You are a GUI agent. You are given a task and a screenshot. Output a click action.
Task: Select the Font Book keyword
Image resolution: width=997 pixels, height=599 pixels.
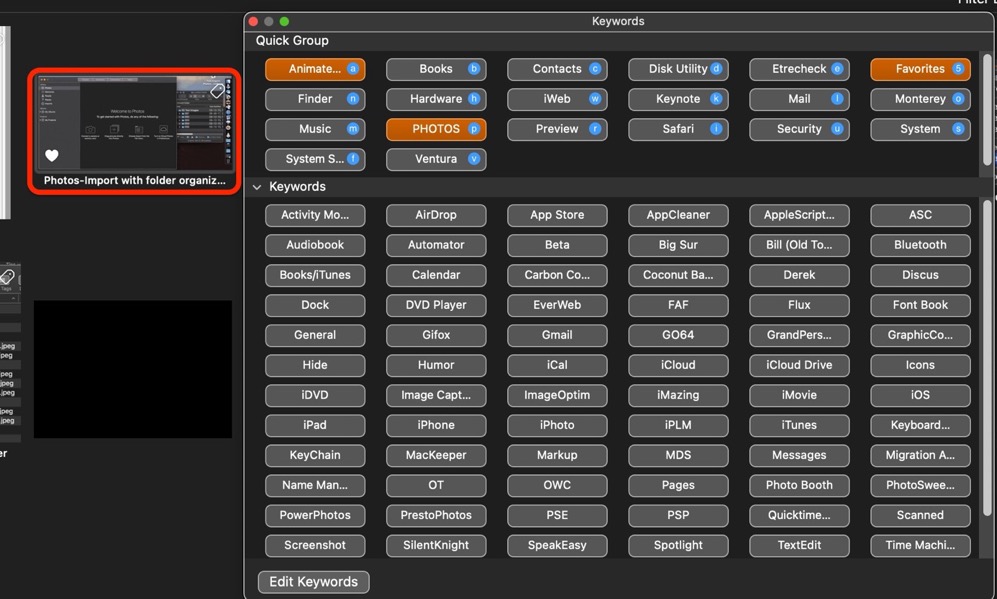pos(920,305)
